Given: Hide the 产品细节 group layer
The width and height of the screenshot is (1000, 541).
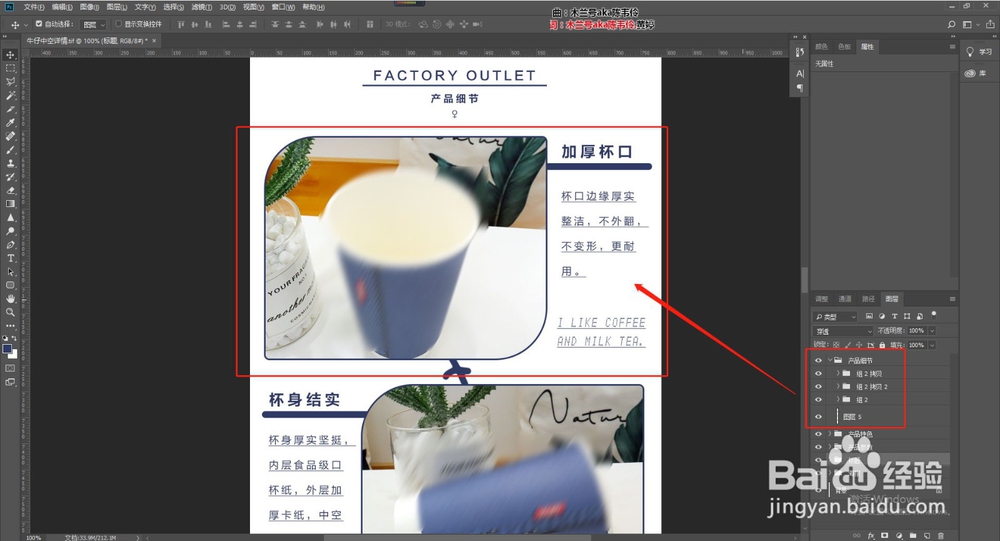Looking at the screenshot, I should pos(818,360).
